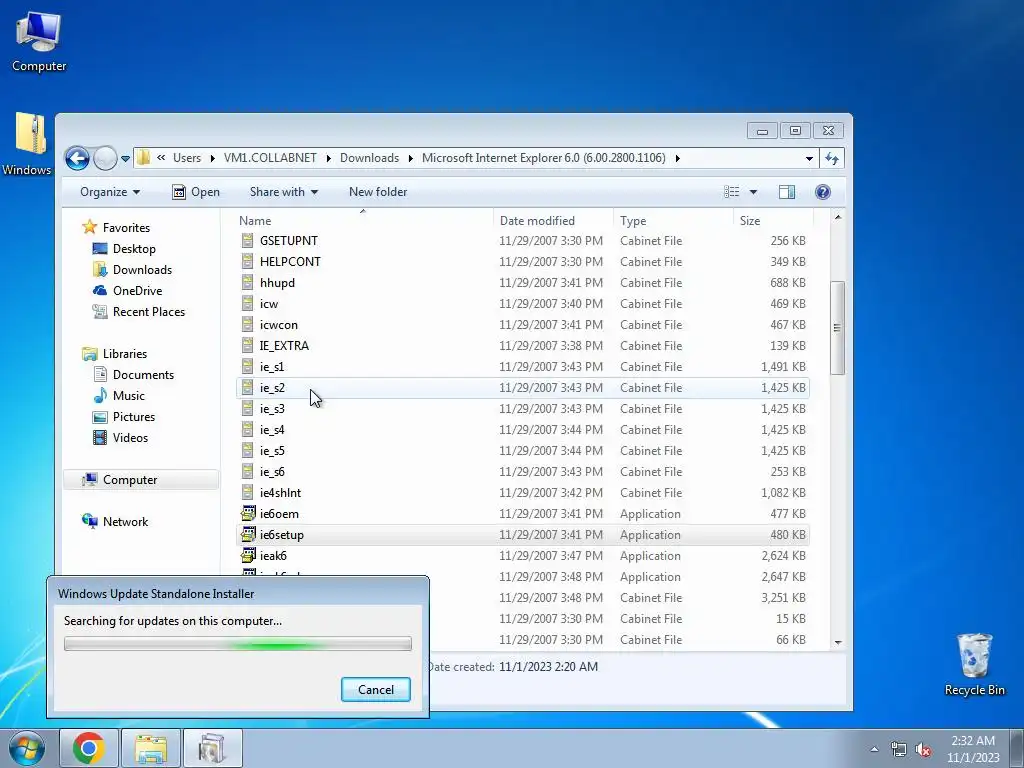1024x768 pixels.
Task: Click Open in the Explorer toolbar
Action: click(x=196, y=192)
